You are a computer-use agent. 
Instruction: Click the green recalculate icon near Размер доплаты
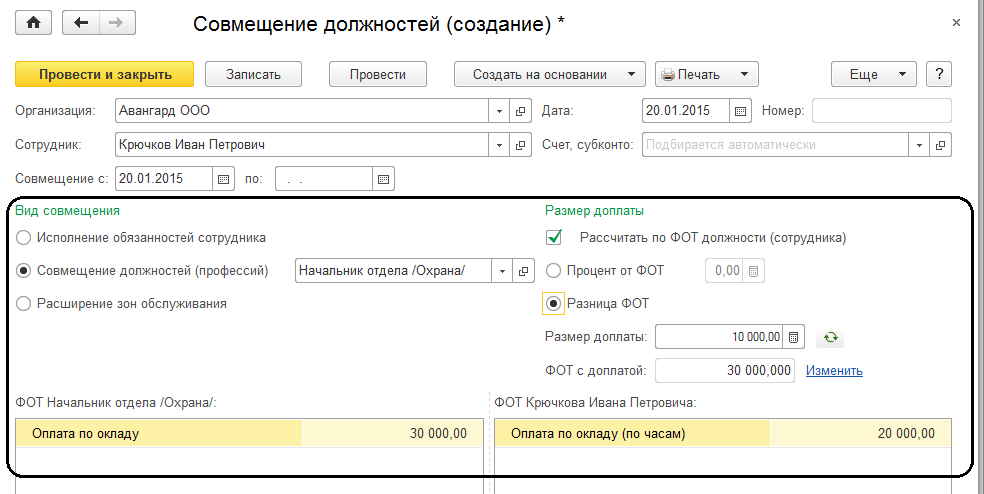[x=830, y=337]
